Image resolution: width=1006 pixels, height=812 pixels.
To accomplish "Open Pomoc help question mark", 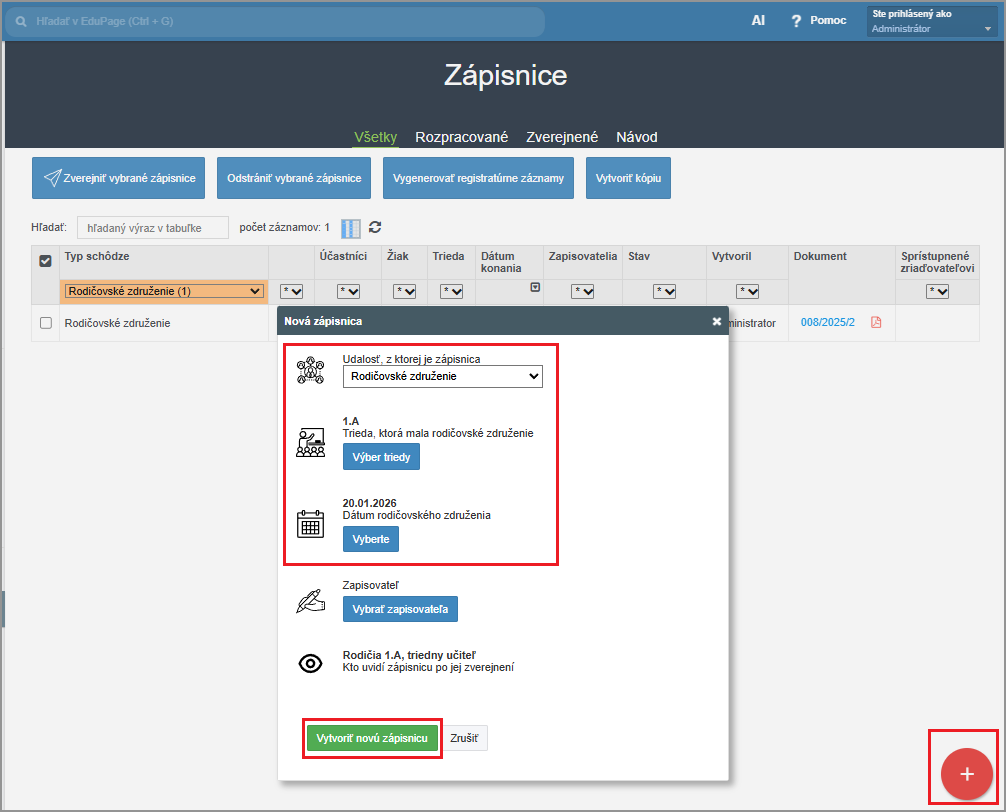I will [797, 21].
